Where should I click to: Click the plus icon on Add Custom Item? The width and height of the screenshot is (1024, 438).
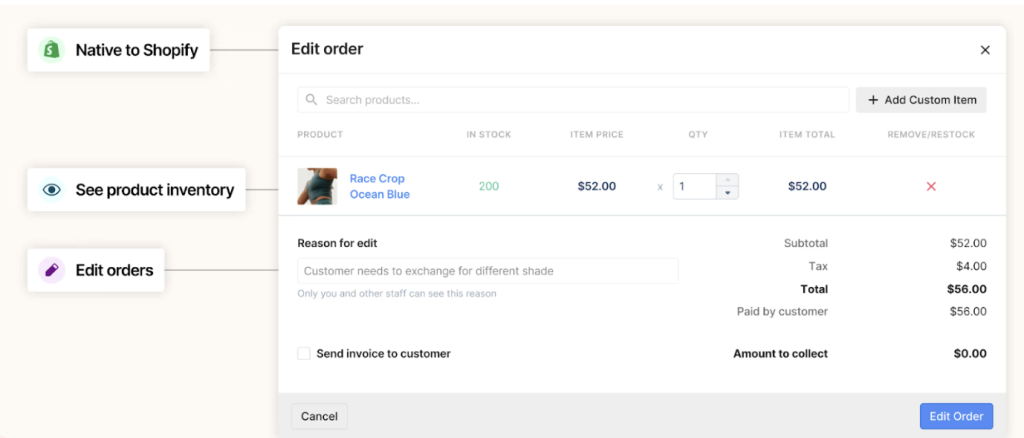(873, 100)
